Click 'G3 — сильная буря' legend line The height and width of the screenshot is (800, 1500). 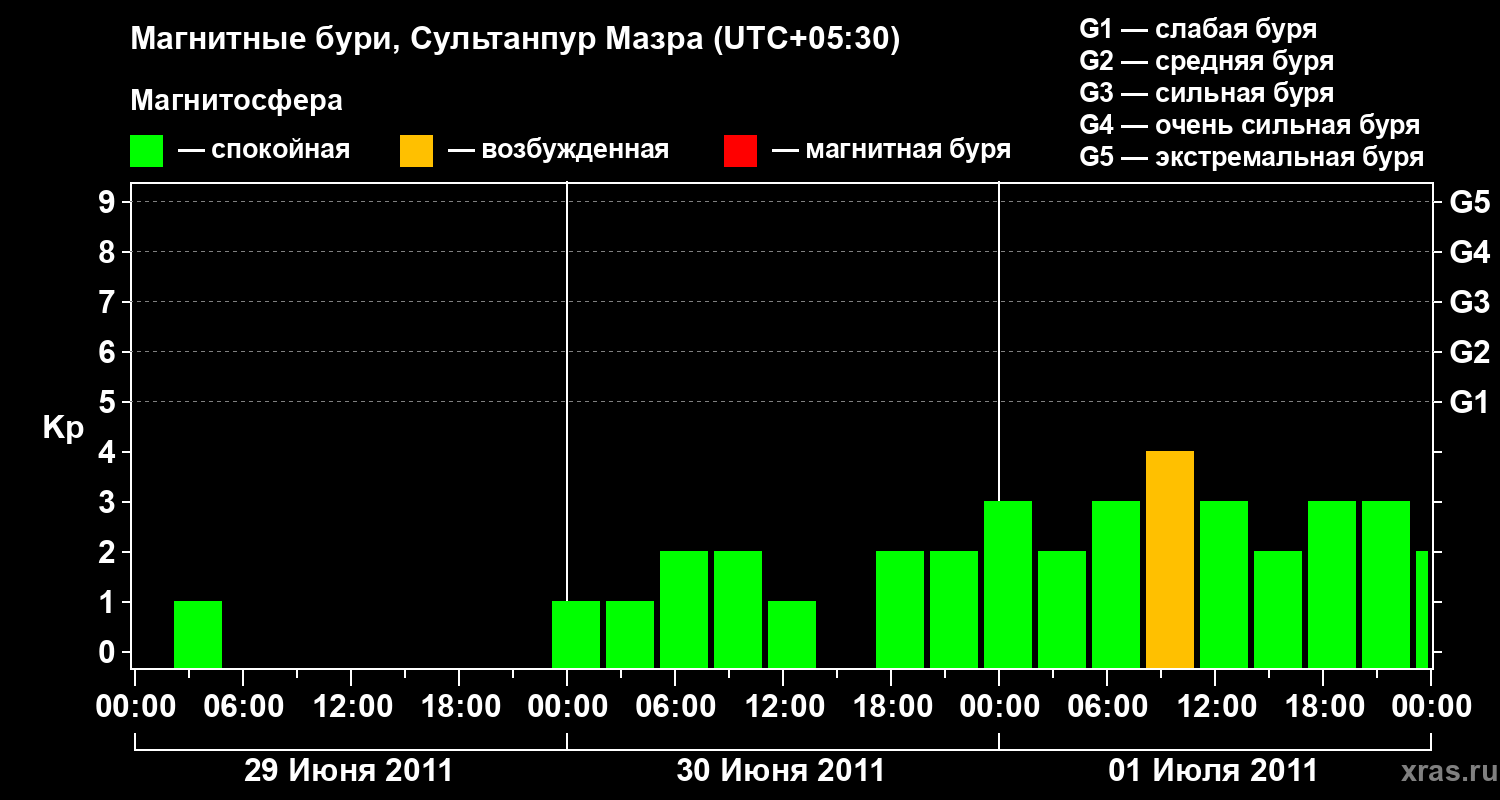point(1206,93)
